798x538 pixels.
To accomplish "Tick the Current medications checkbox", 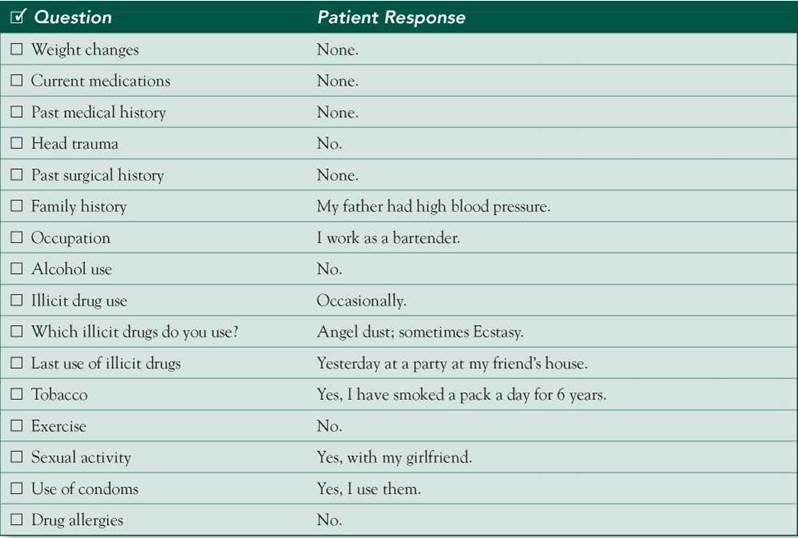I will click(16, 81).
